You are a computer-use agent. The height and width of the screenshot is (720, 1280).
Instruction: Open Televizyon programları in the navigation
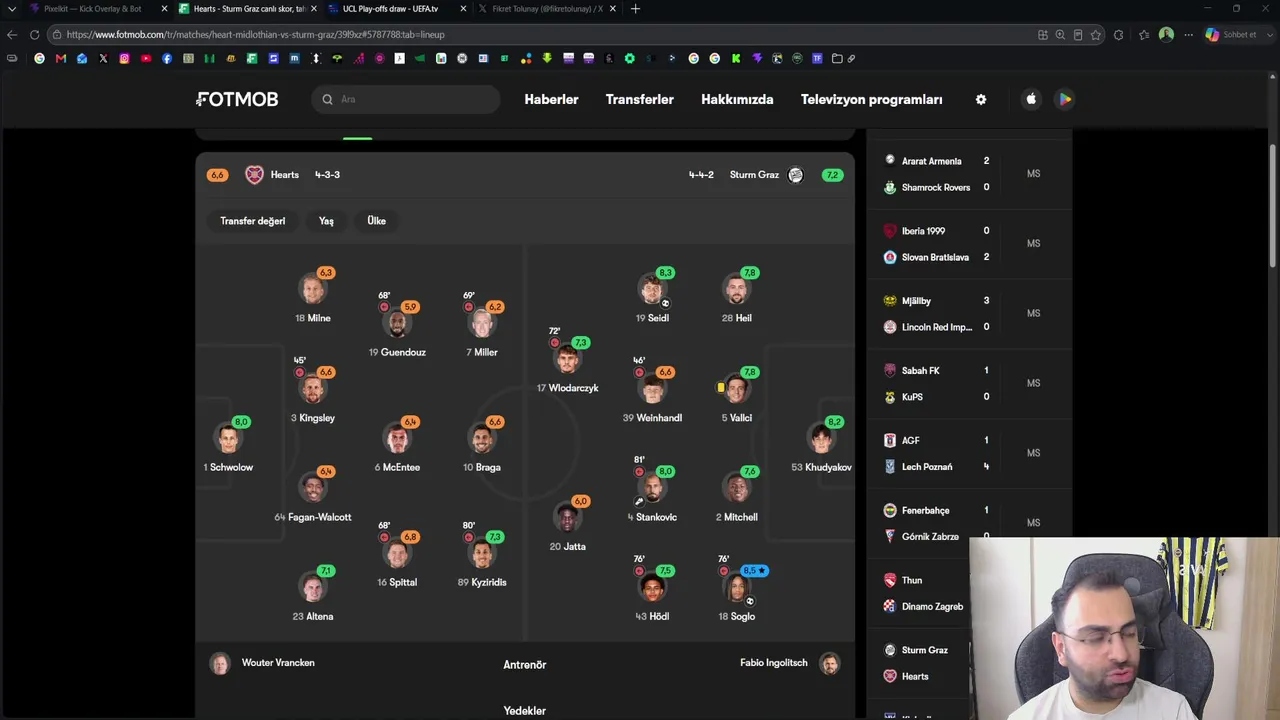pyautogui.click(x=872, y=99)
